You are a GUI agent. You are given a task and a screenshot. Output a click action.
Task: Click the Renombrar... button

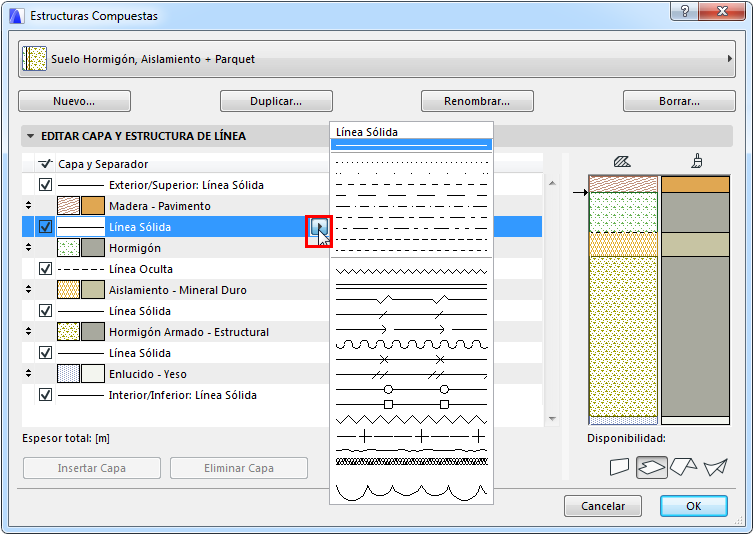click(477, 101)
